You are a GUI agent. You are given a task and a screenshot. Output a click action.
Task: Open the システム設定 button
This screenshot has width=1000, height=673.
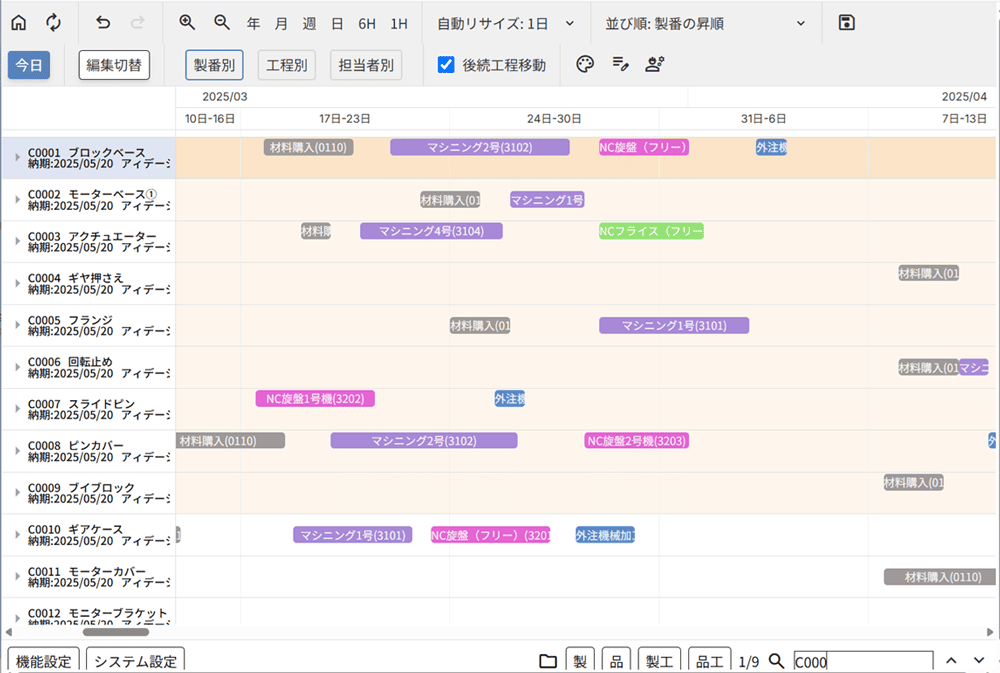tap(135, 661)
